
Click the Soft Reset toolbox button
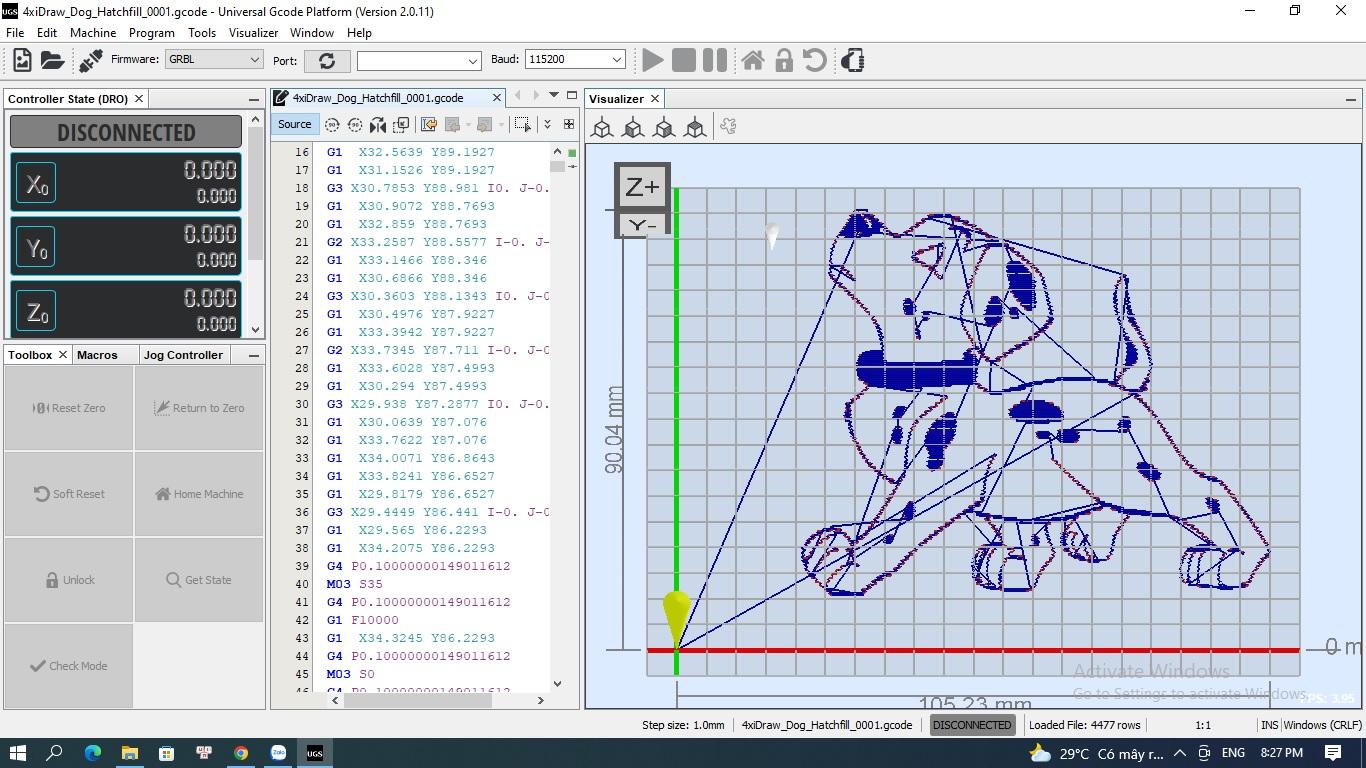69,494
